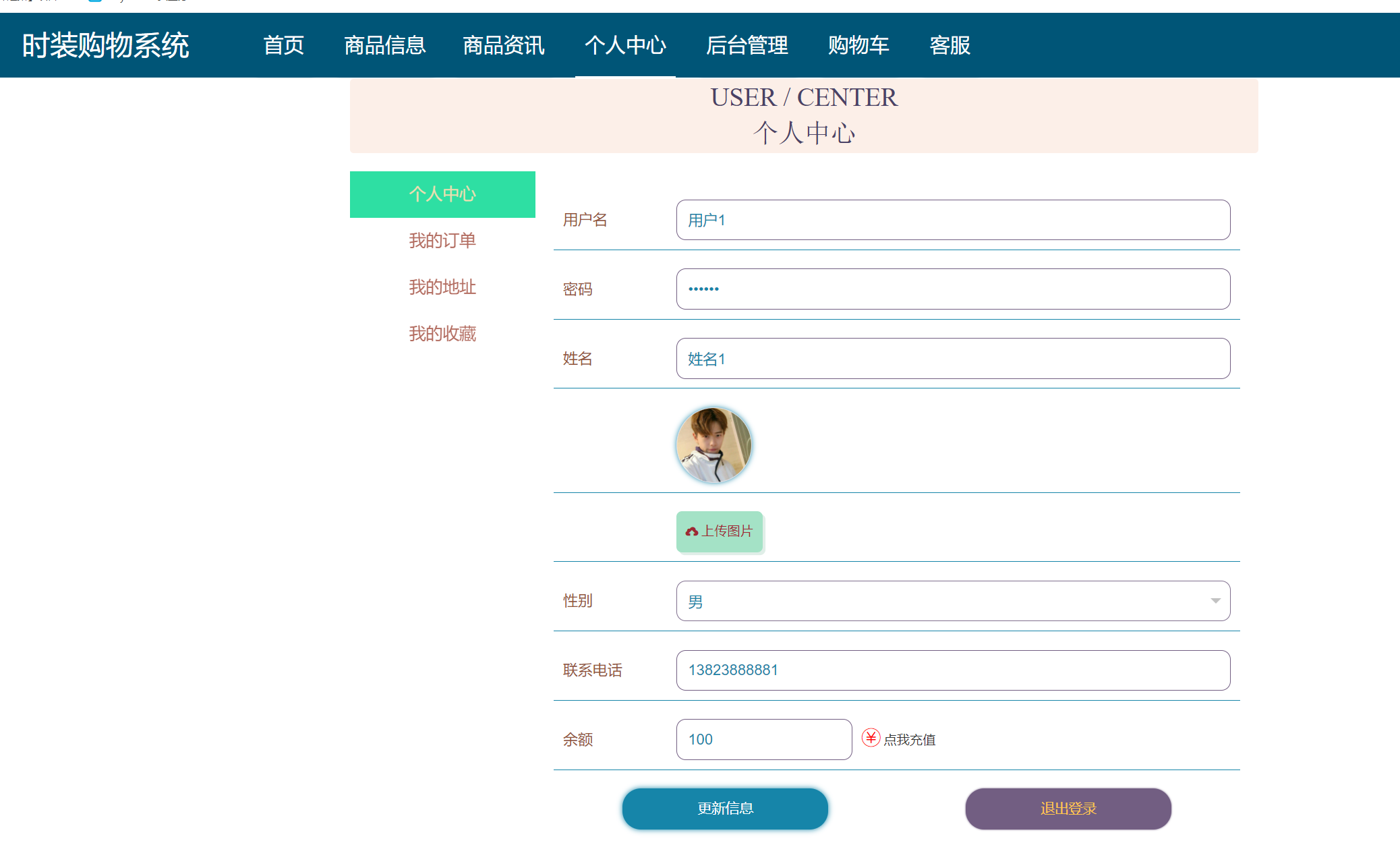Image resolution: width=1400 pixels, height=841 pixels.
Task: Go to 后台管理 in the navbar
Action: (x=747, y=45)
